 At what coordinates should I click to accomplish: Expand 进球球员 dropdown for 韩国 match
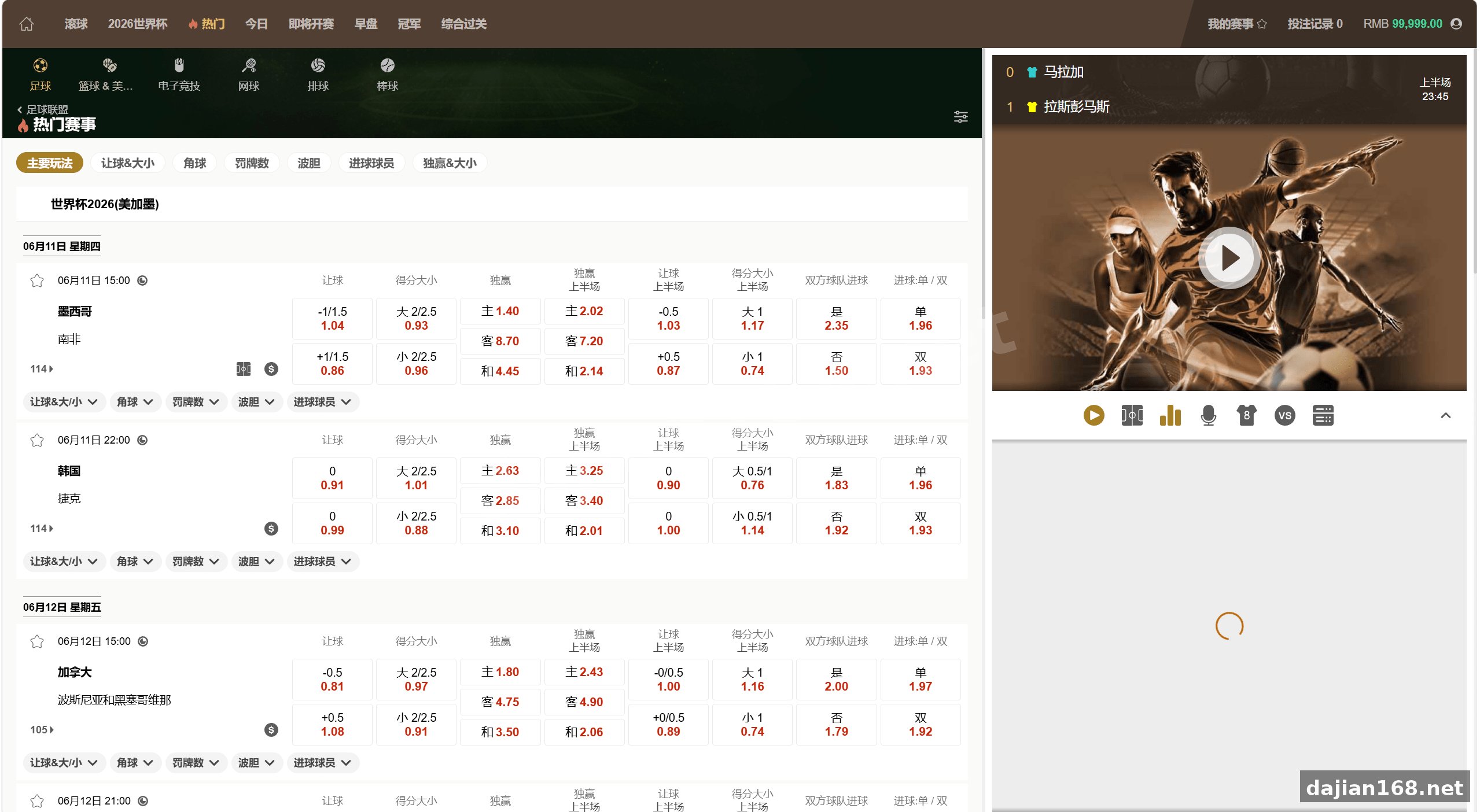323,562
